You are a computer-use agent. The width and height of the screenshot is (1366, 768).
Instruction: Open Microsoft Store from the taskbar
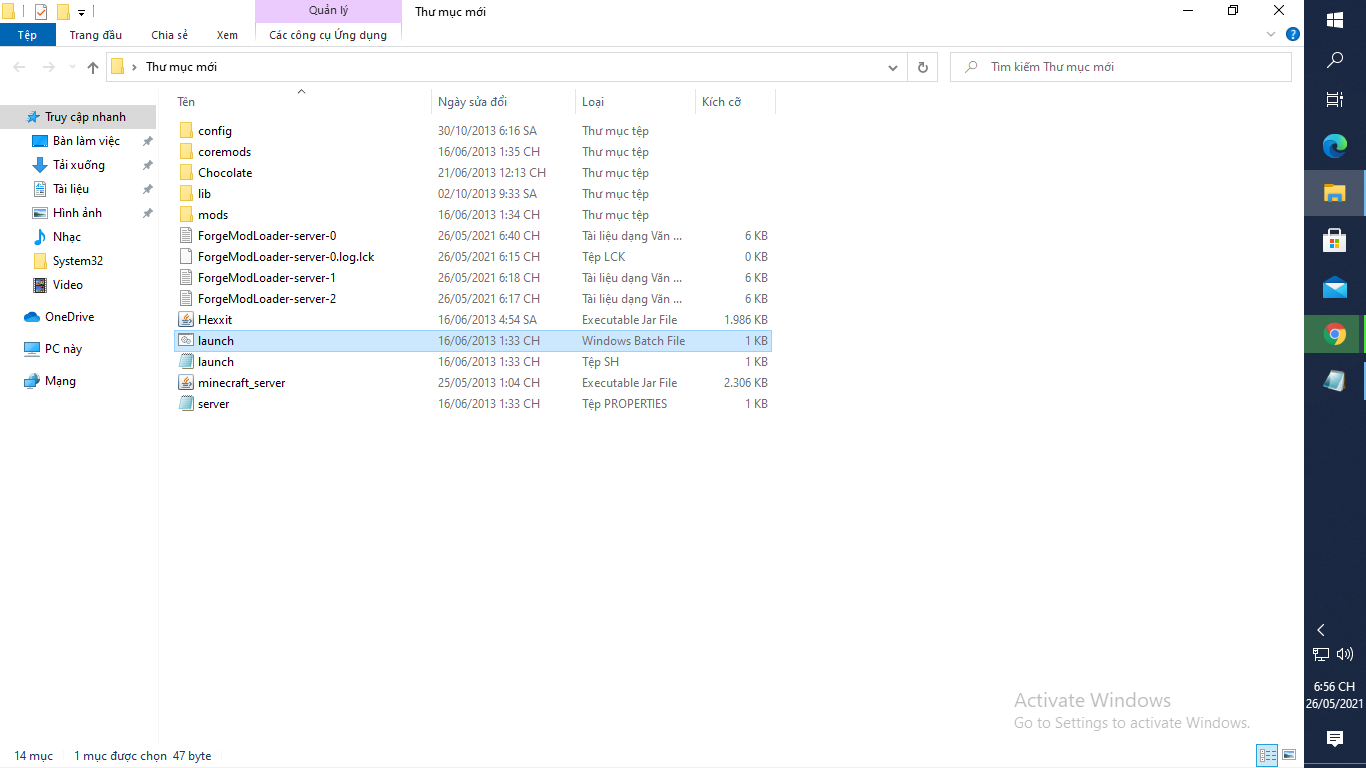pos(1335,240)
